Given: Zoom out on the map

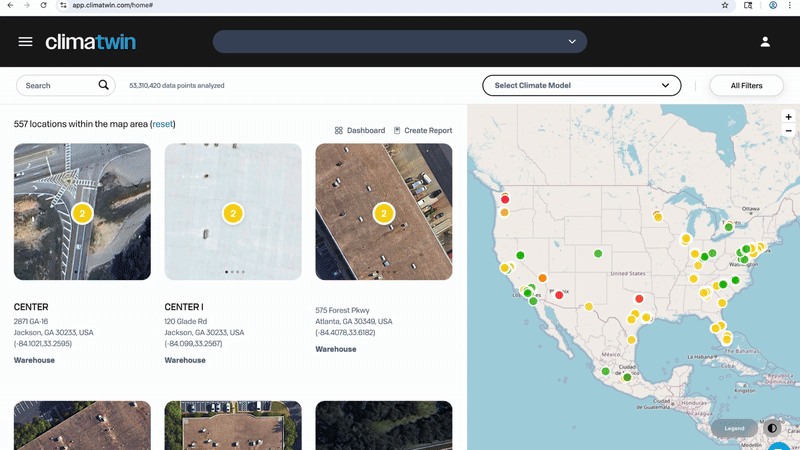Looking at the screenshot, I should click(x=788, y=131).
